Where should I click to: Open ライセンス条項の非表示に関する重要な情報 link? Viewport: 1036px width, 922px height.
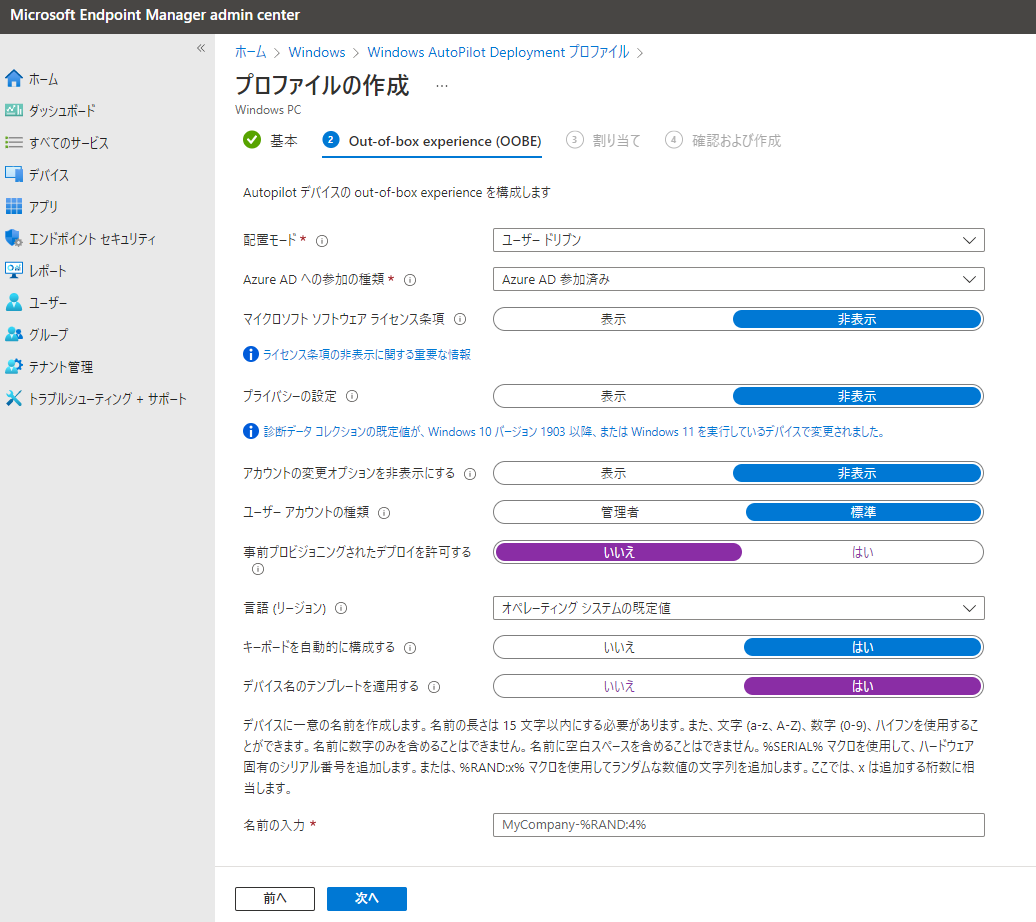(x=367, y=354)
